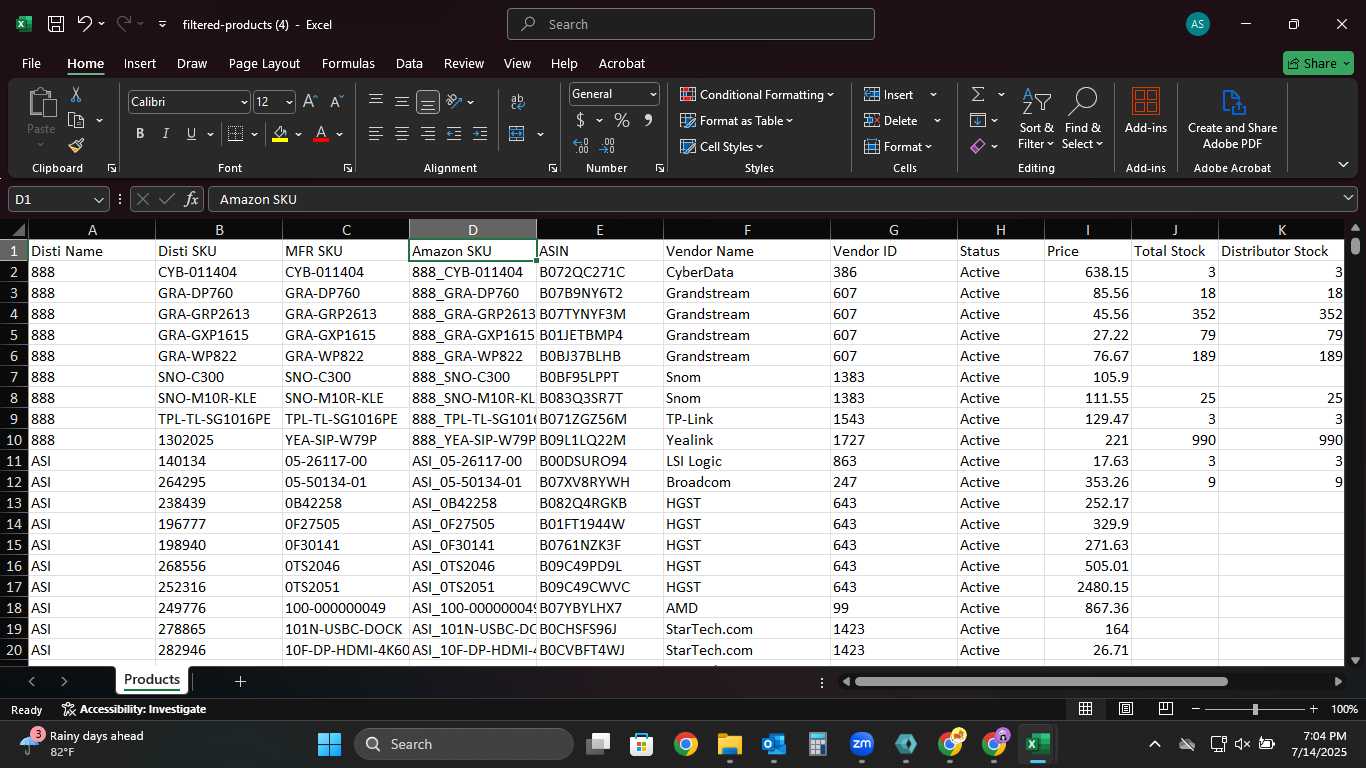Open Sort & Filter dropdown
The width and height of the screenshot is (1366, 768).
coord(1036,120)
